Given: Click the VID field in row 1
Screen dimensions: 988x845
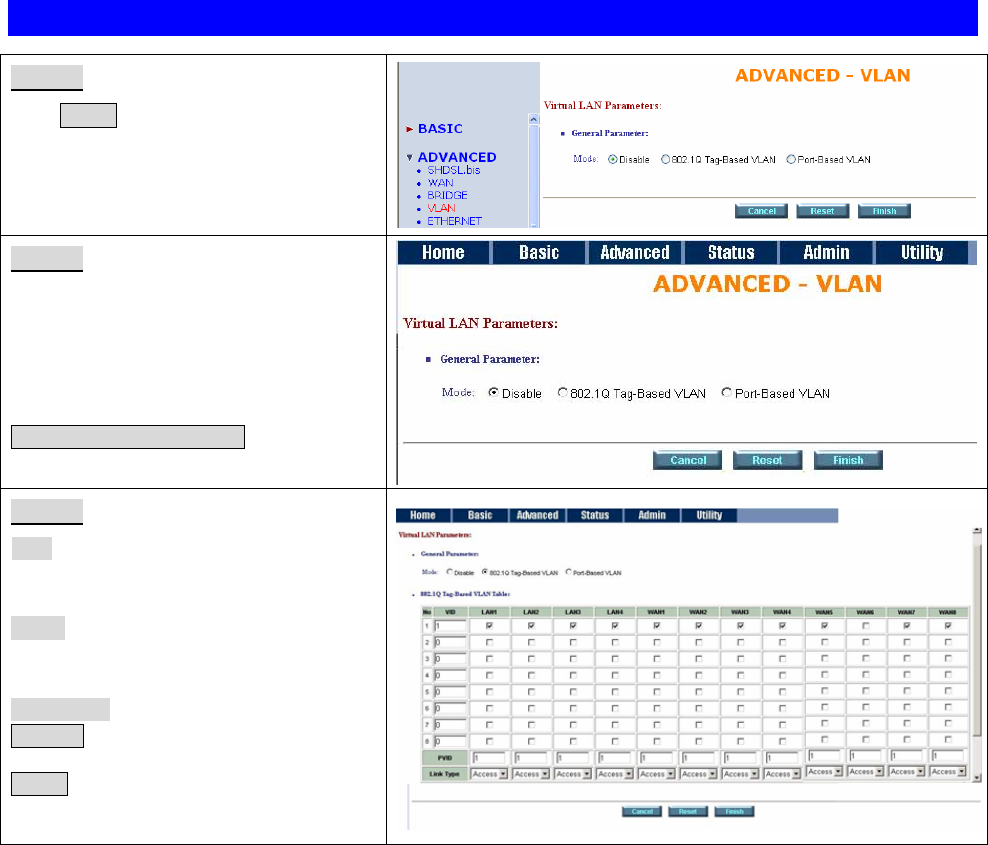Looking at the screenshot, I should tap(450, 626).
